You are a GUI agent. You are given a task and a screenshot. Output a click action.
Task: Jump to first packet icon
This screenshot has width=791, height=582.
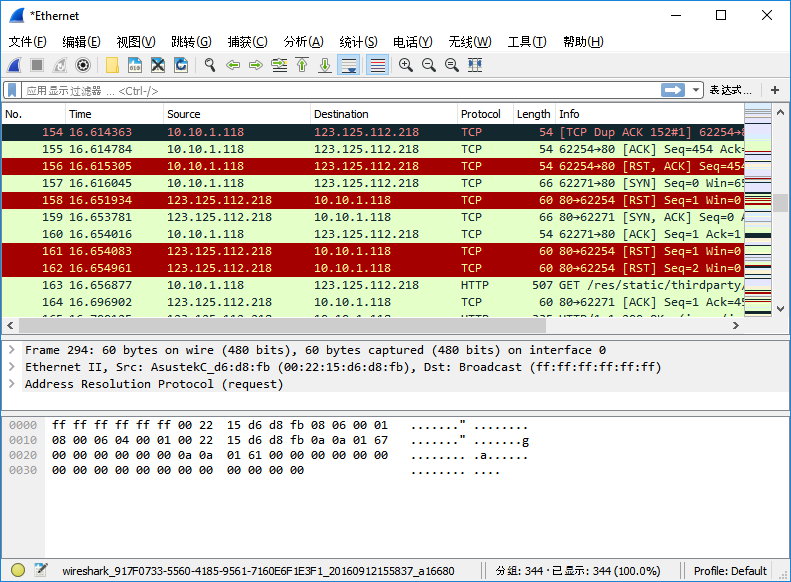302,65
